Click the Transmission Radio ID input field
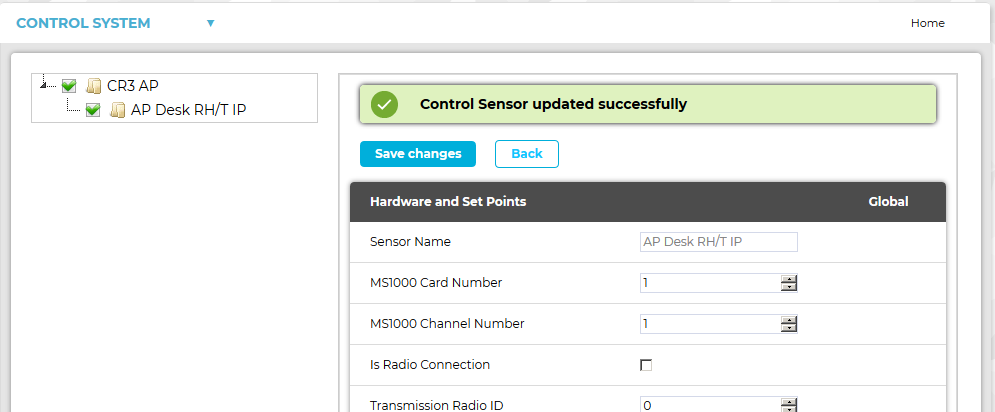 coord(709,405)
